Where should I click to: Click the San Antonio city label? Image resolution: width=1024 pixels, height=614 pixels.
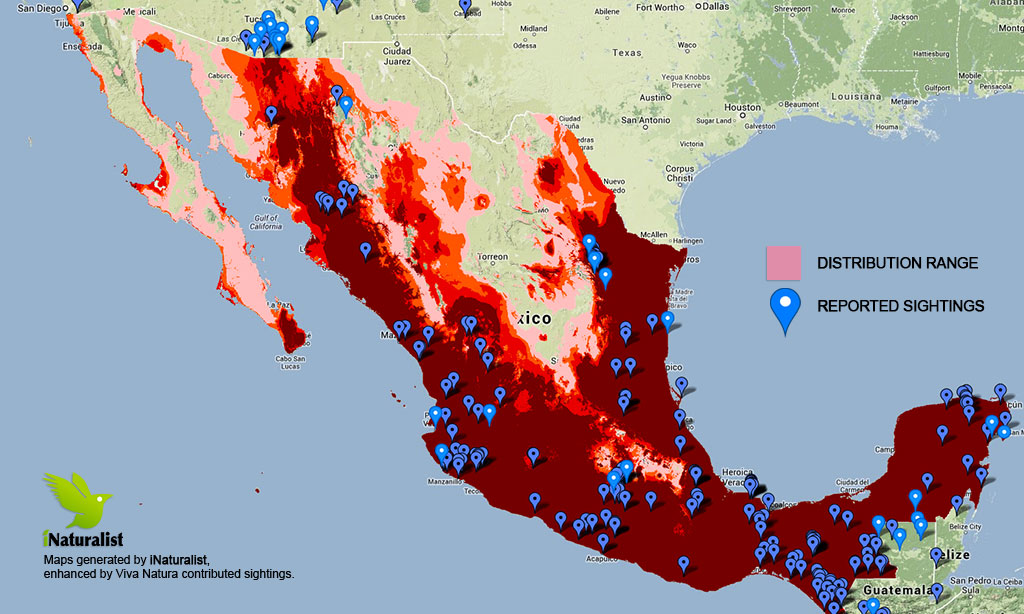click(645, 120)
